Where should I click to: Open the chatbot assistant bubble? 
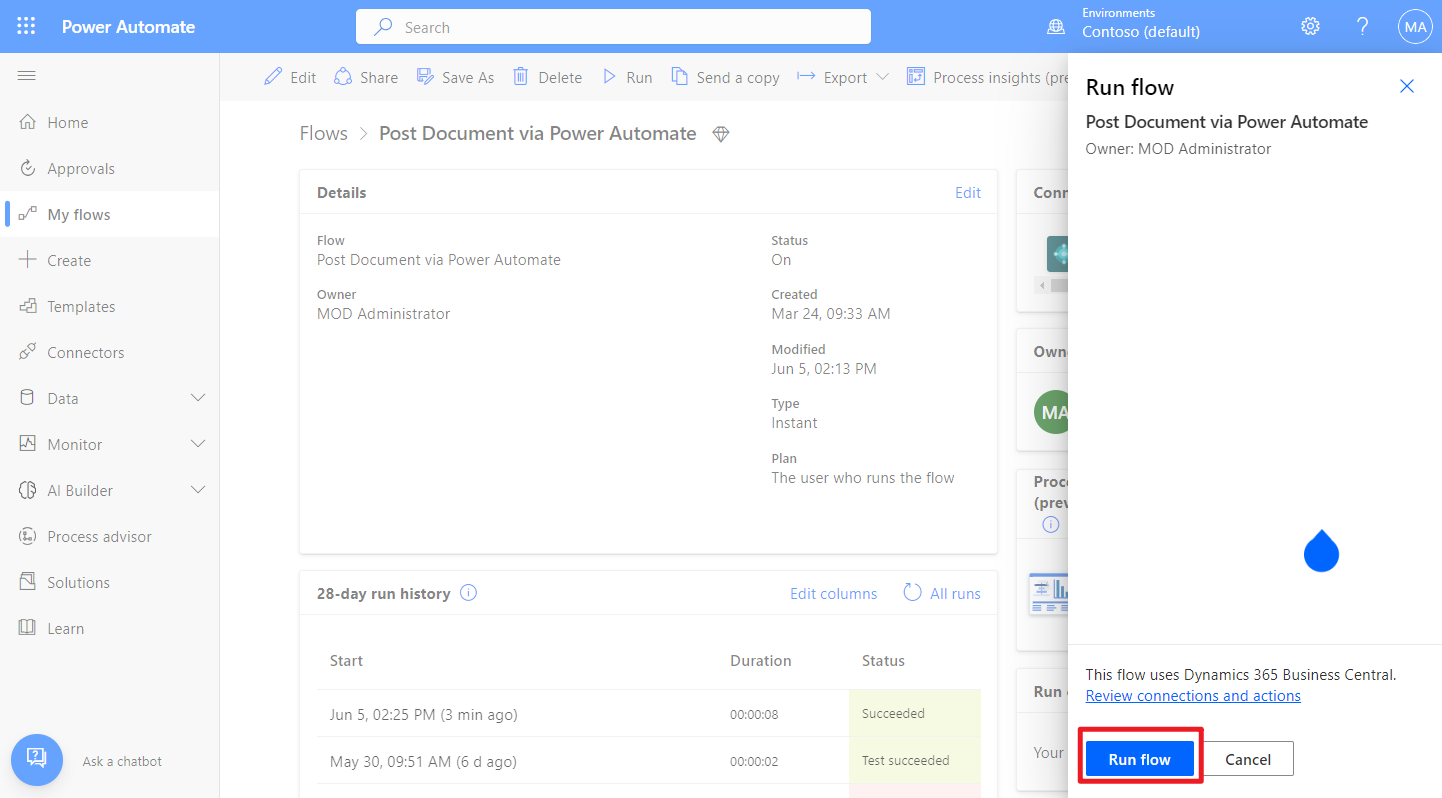[x=36, y=760]
